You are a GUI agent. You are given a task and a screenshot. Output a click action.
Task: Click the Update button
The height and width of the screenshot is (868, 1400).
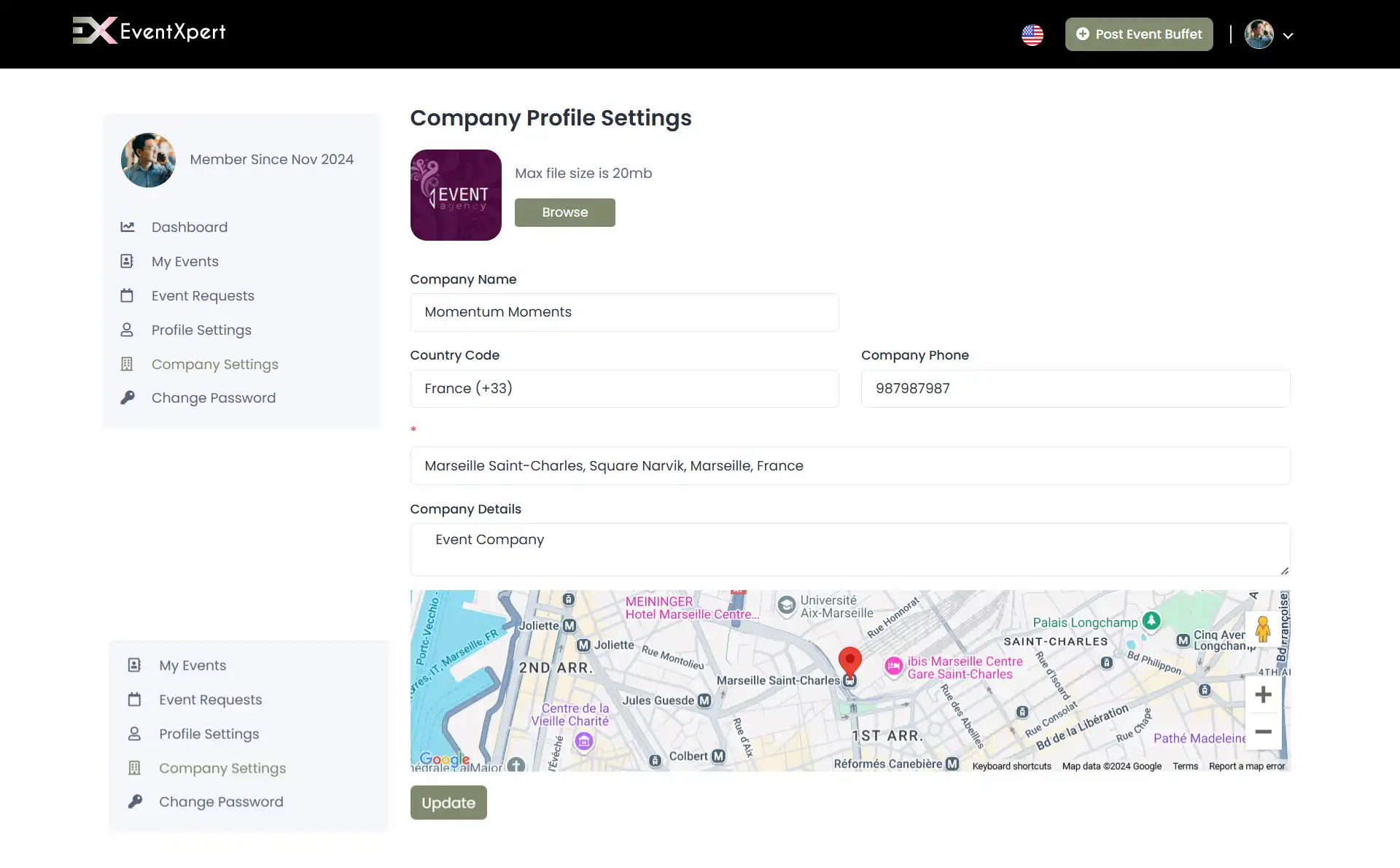tap(448, 802)
